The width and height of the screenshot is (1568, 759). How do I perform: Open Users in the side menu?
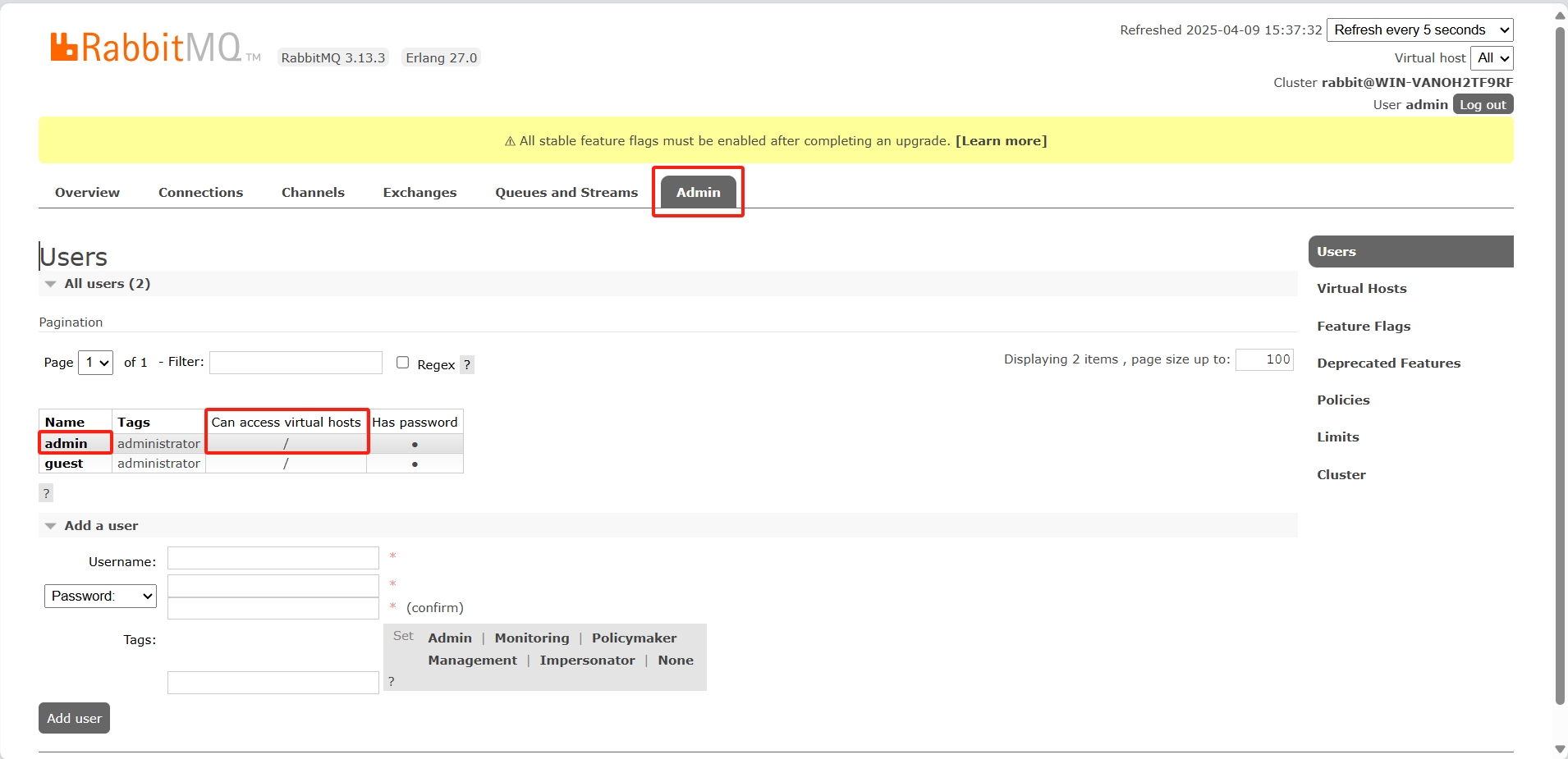[x=1411, y=252]
